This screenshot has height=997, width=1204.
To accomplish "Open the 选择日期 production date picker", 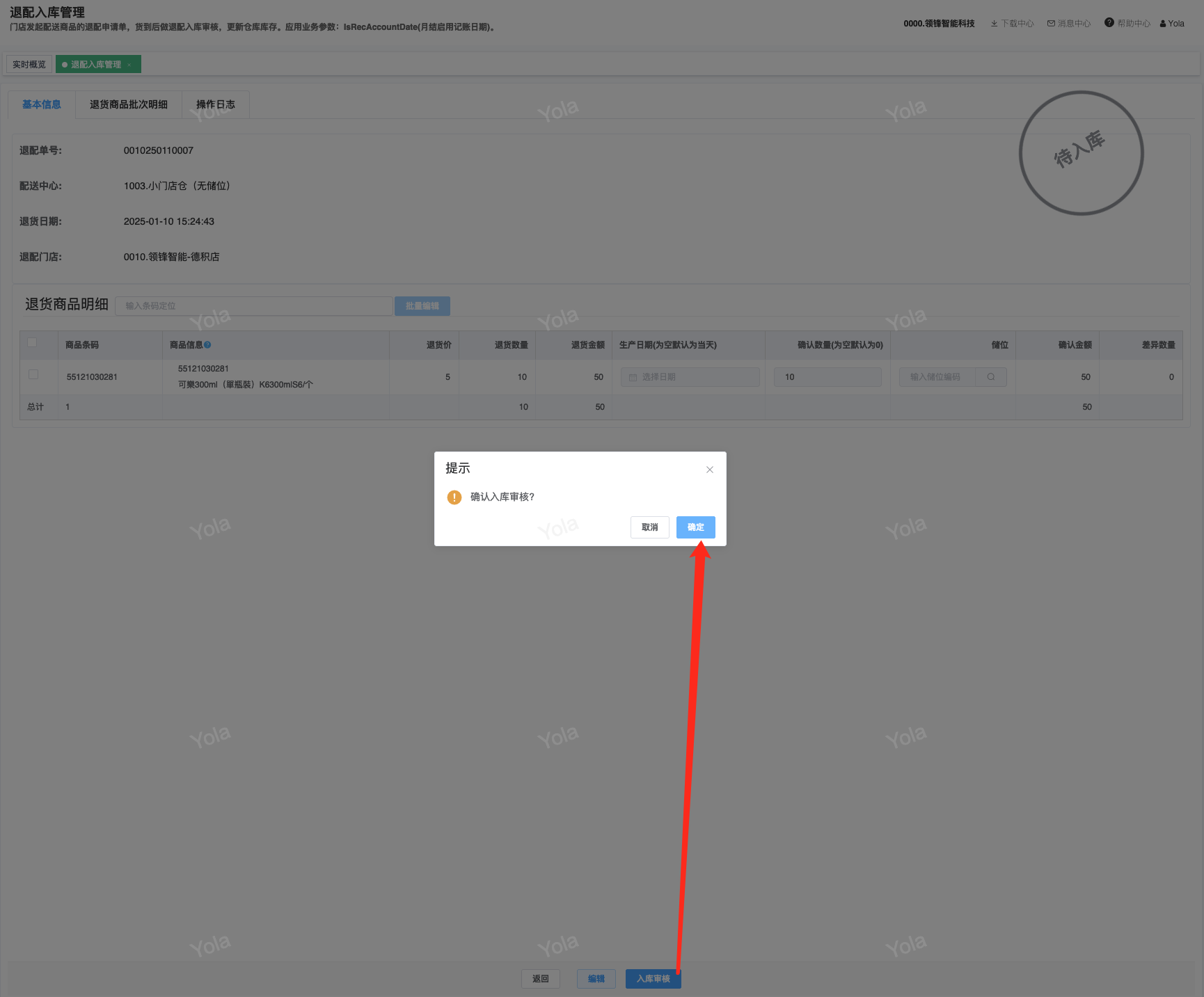I will tap(690, 377).
